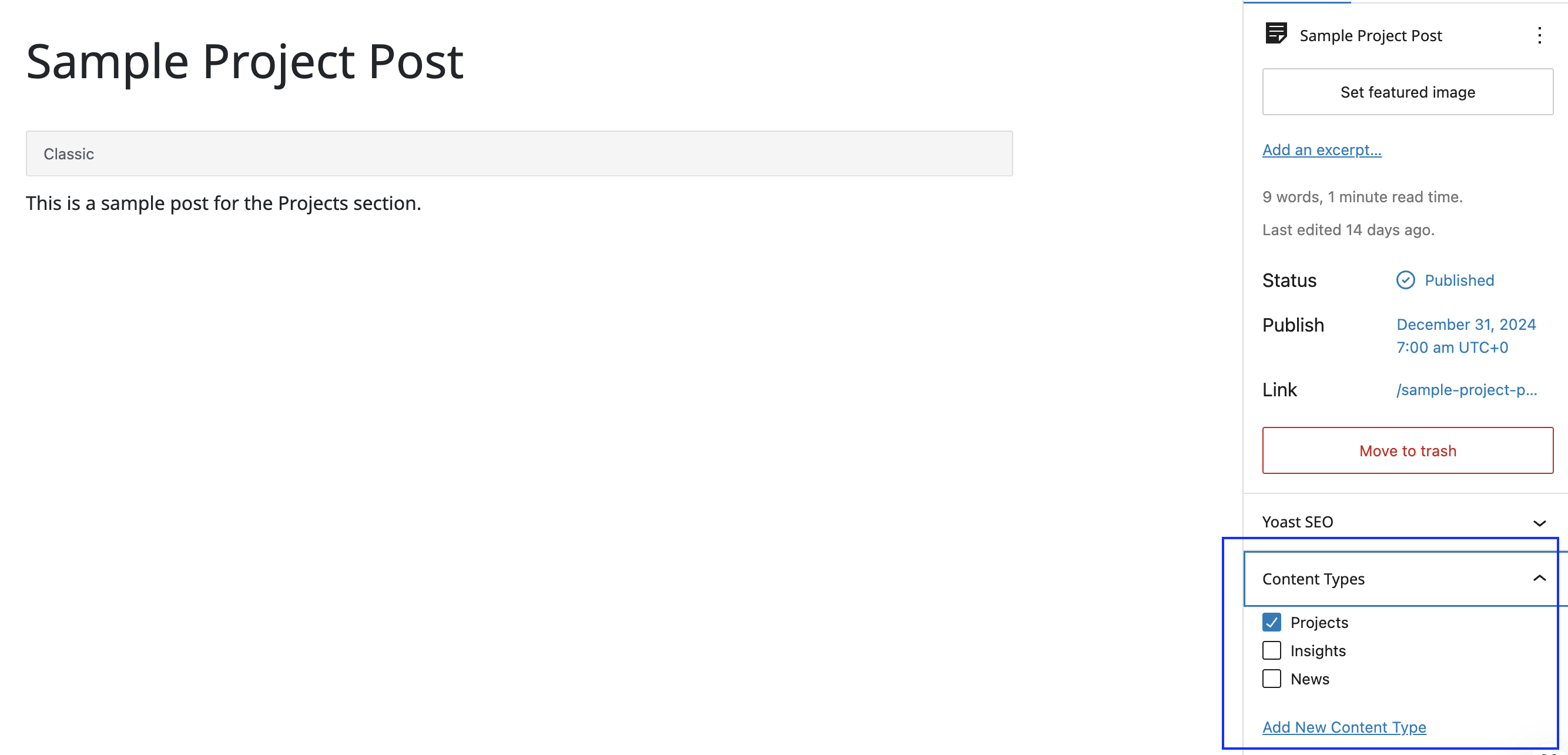Click the Add an excerpt link
The height and width of the screenshot is (755, 1568).
pos(1322,150)
